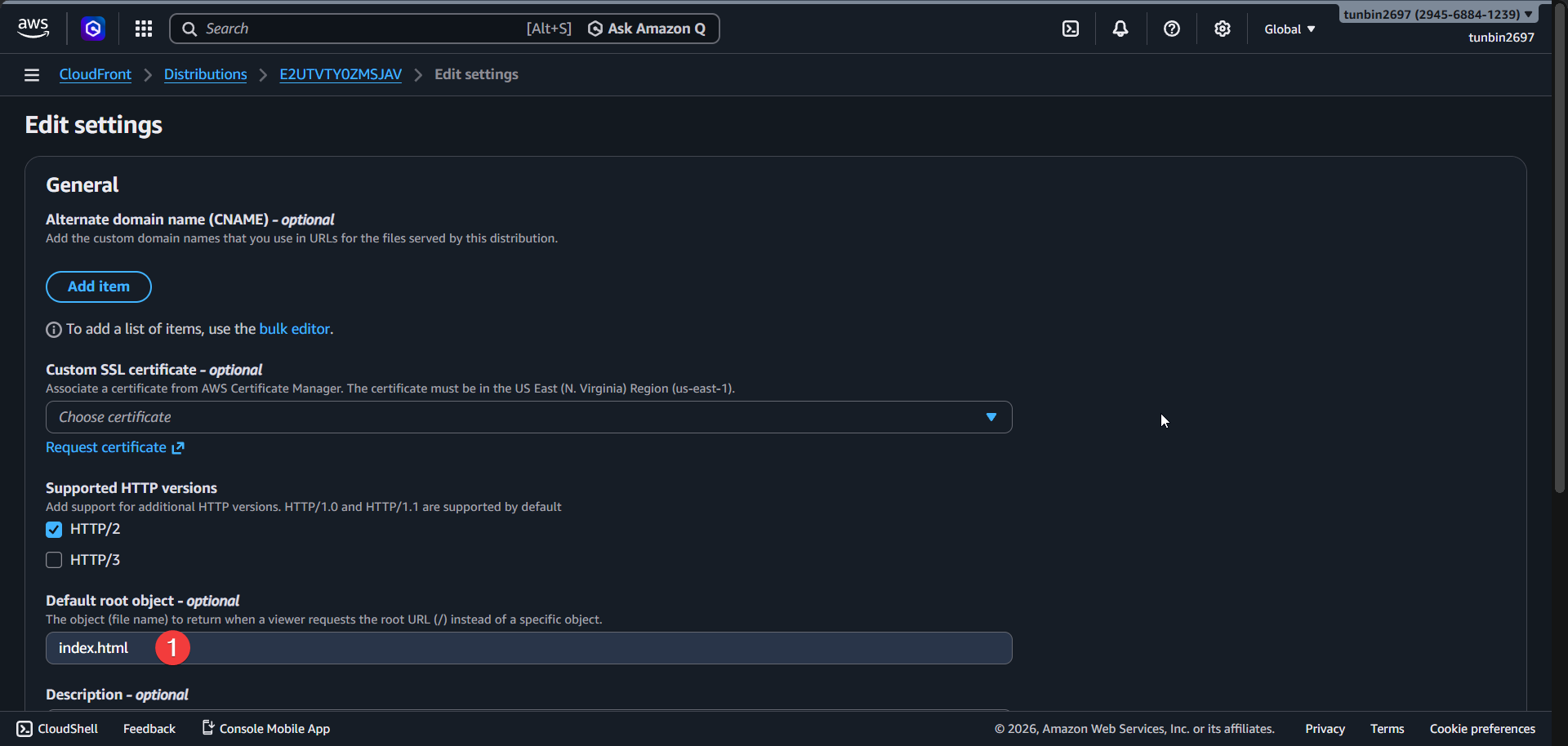Click the Ask Amazon Q icon
1568x746 pixels.
coord(595,28)
